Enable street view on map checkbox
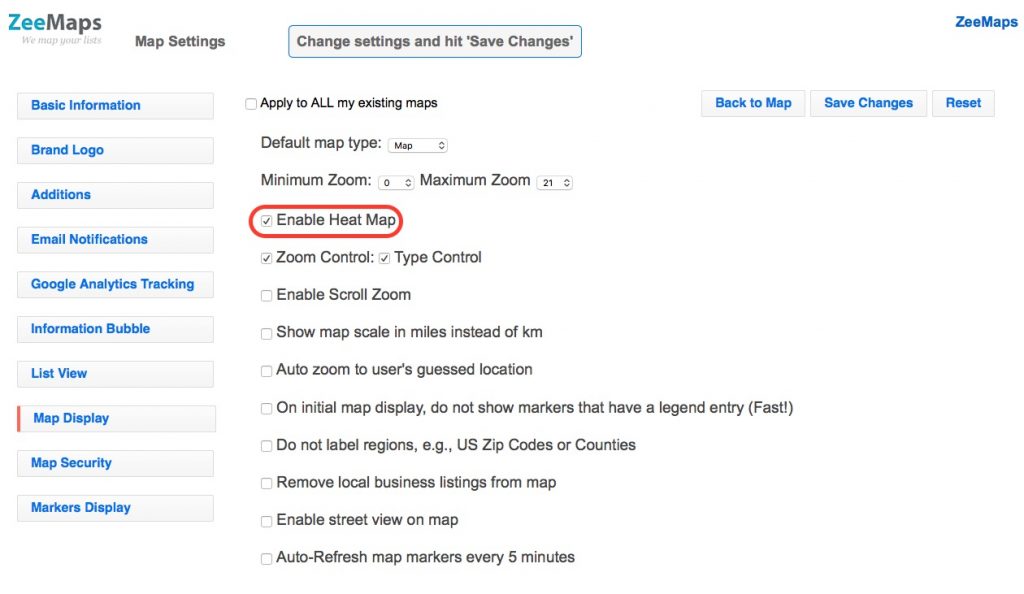Screen dimensions: 1024x594 pos(266,521)
